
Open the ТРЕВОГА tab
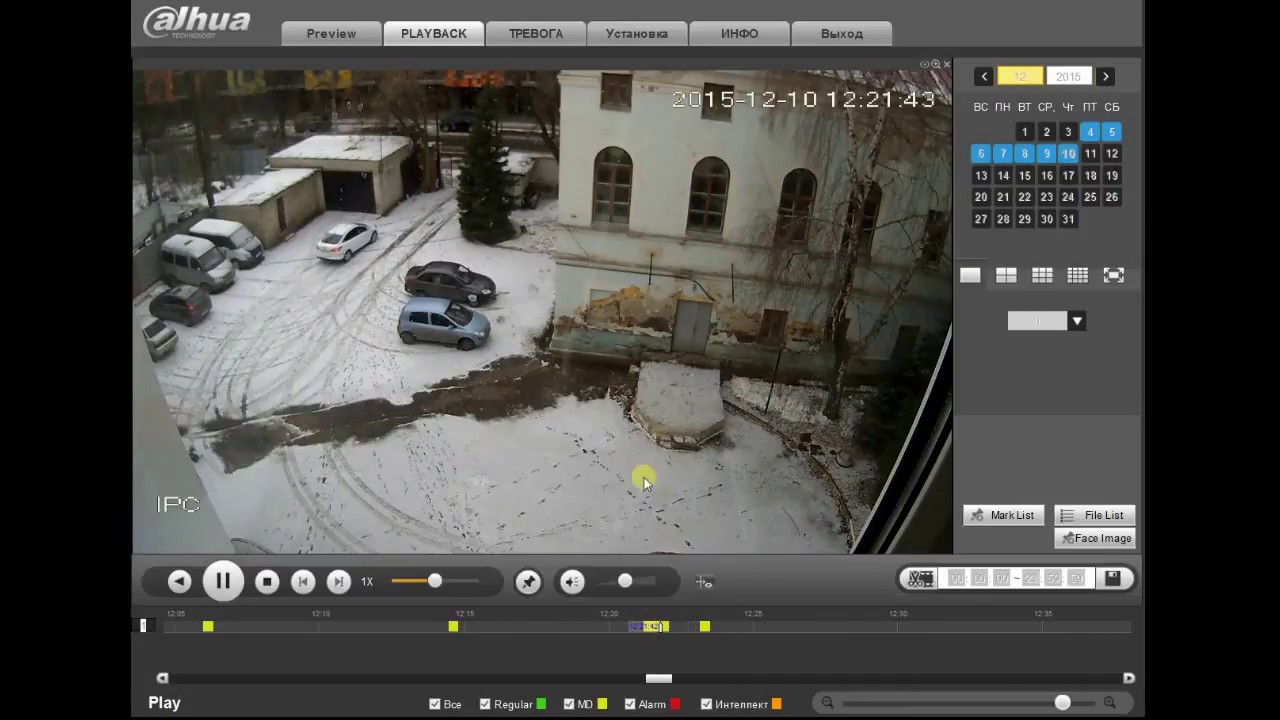[x=536, y=33]
